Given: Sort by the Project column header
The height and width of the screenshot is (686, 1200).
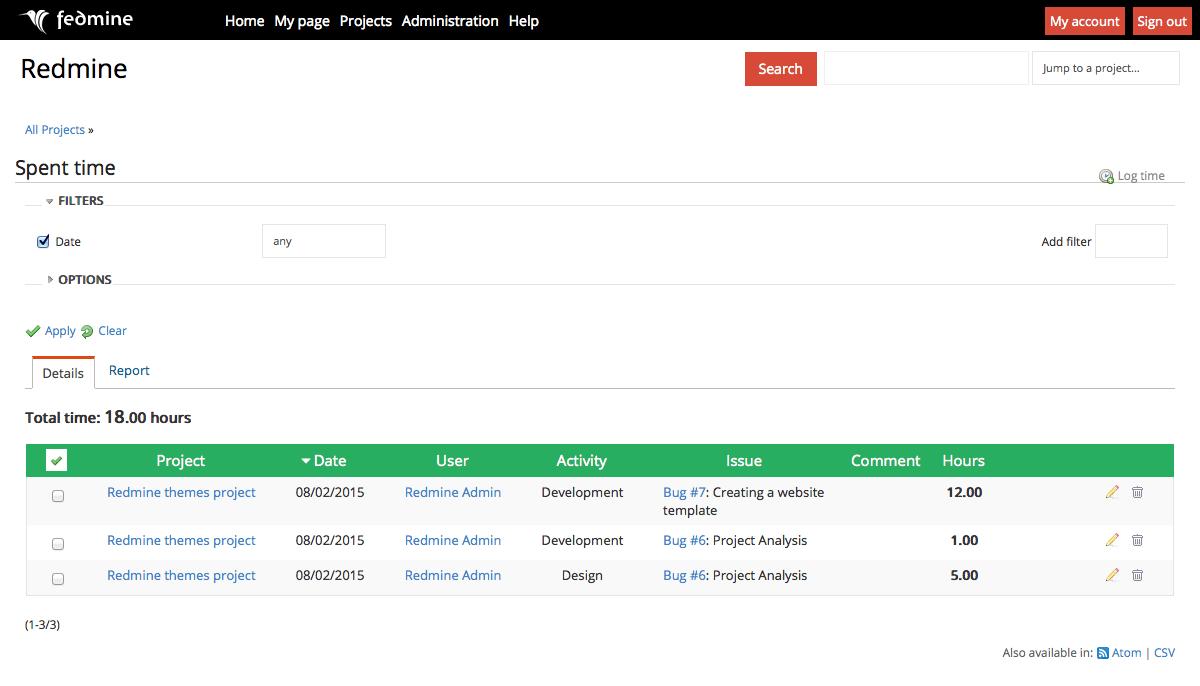Looking at the screenshot, I should click(x=181, y=461).
